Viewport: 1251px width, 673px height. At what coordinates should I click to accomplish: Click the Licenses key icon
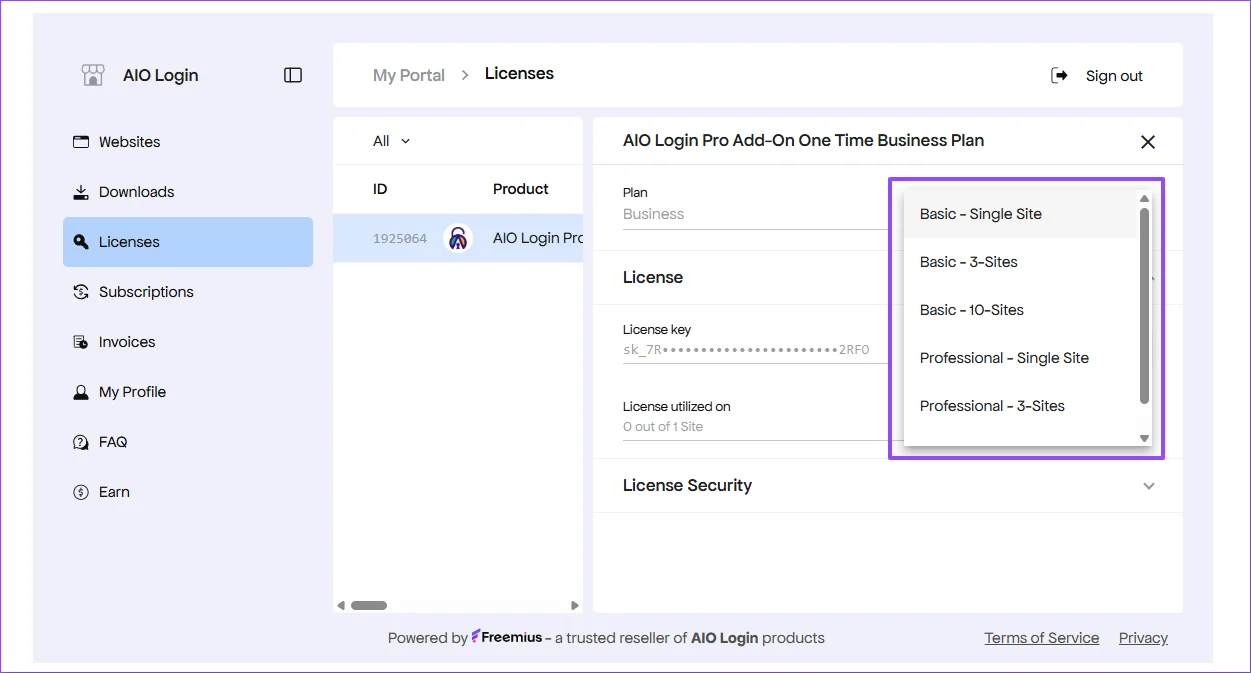pyautogui.click(x=81, y=242)
